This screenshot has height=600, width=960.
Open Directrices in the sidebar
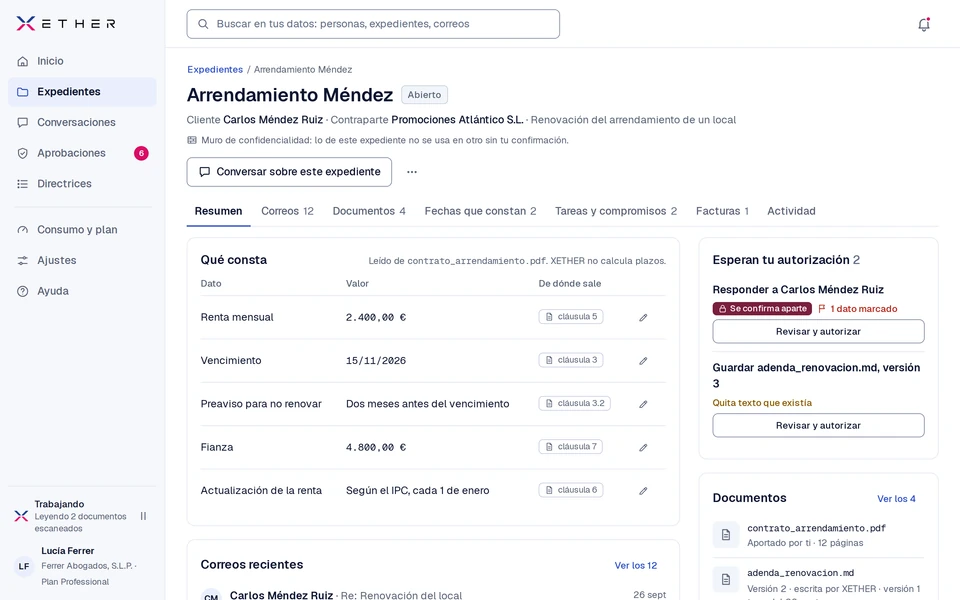pos(82,184)
